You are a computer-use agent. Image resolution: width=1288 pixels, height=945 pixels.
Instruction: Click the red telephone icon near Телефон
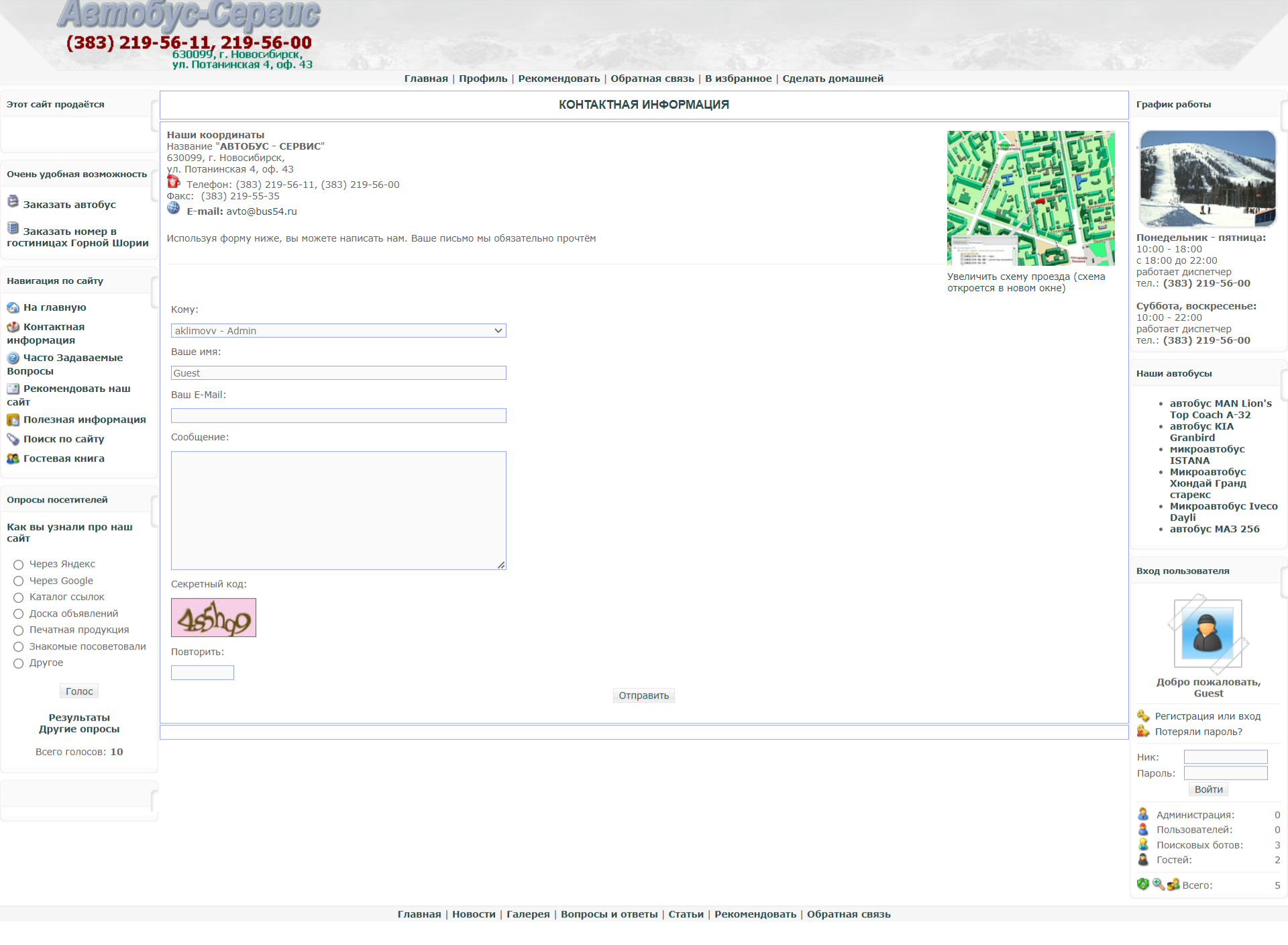(x=174, y=181)
